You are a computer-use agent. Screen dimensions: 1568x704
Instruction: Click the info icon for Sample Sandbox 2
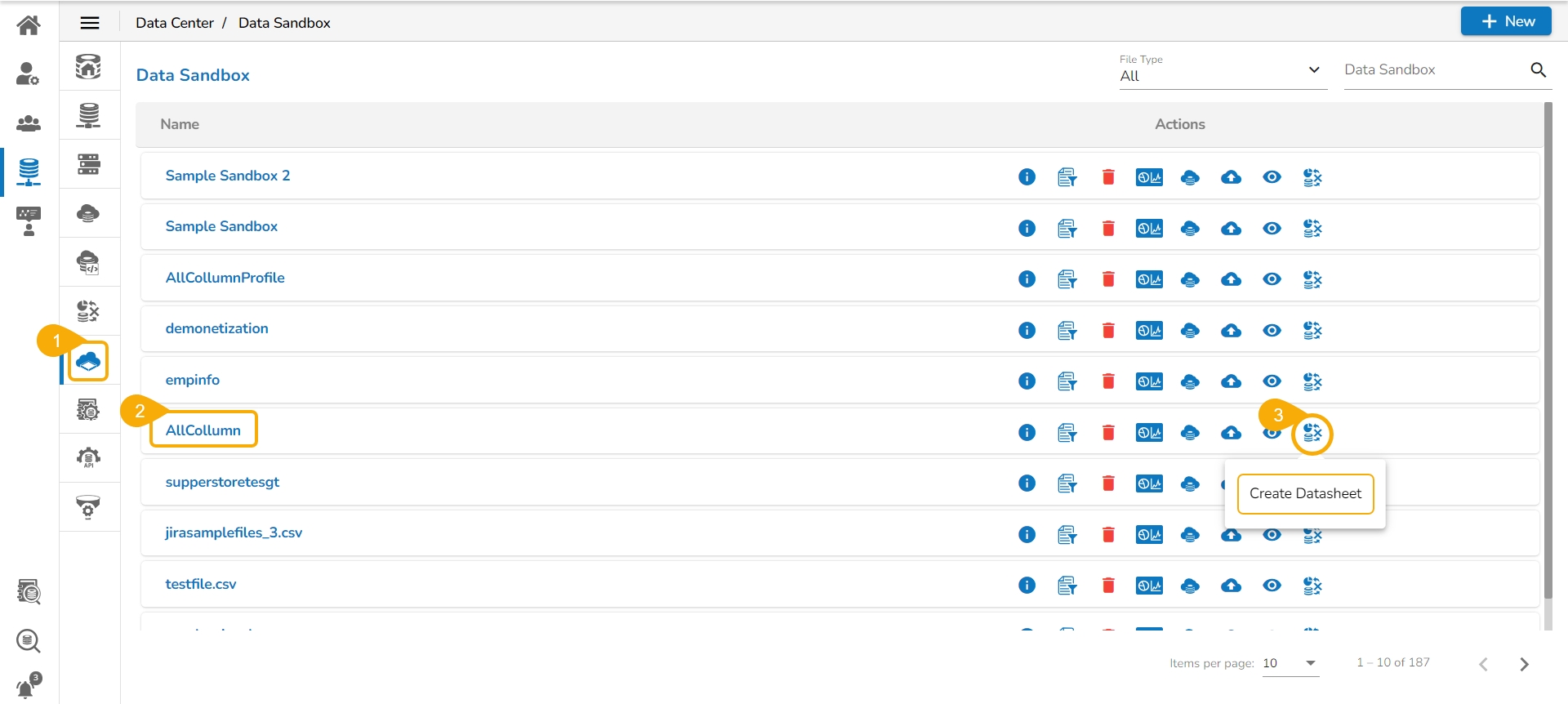pyautogui.click(x=1027, y=177)
